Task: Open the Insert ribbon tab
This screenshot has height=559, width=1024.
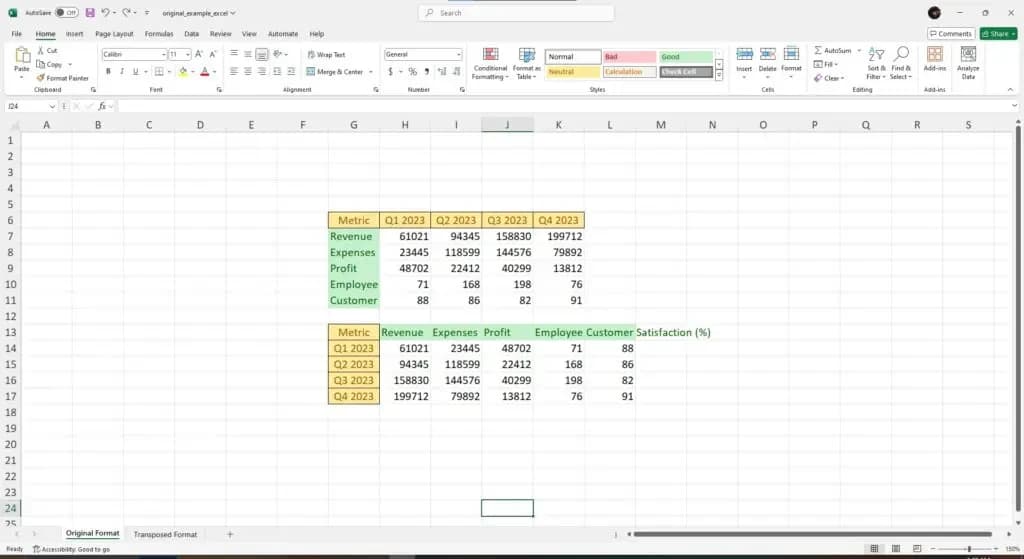Action: [74, 34]
